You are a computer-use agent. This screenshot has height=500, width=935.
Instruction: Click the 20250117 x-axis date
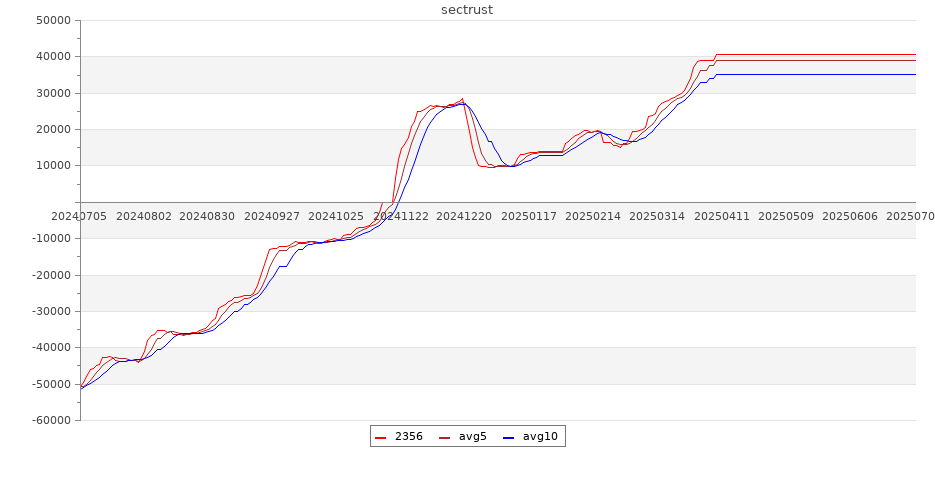529,216
